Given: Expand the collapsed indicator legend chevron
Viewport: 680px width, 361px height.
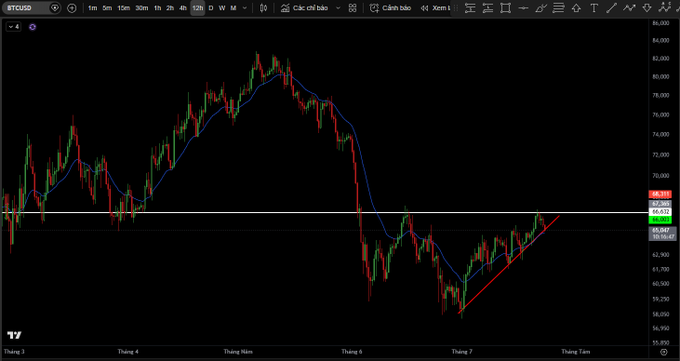Looking at the screenshot, I should tap(13, 27).
